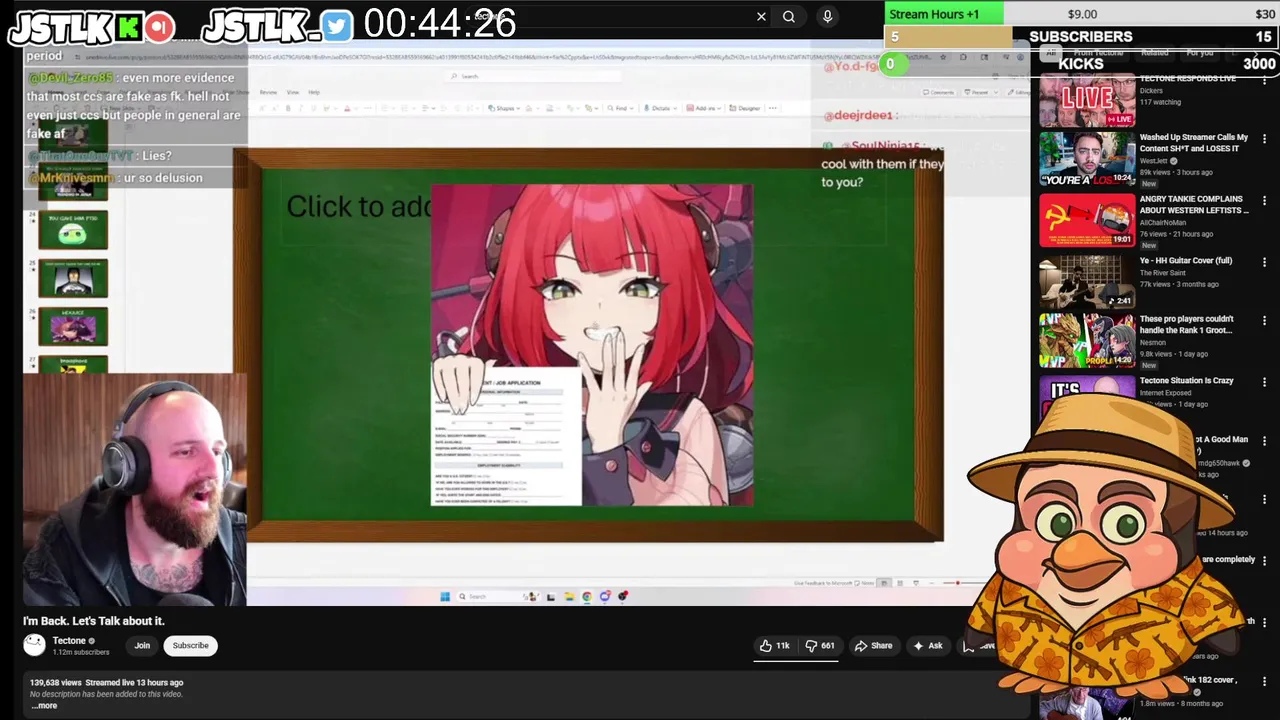Viewport: 1280px width, 720px height.
Task: Open the Tectone Situation Is Crazy title
Action: coord(1186,381)
